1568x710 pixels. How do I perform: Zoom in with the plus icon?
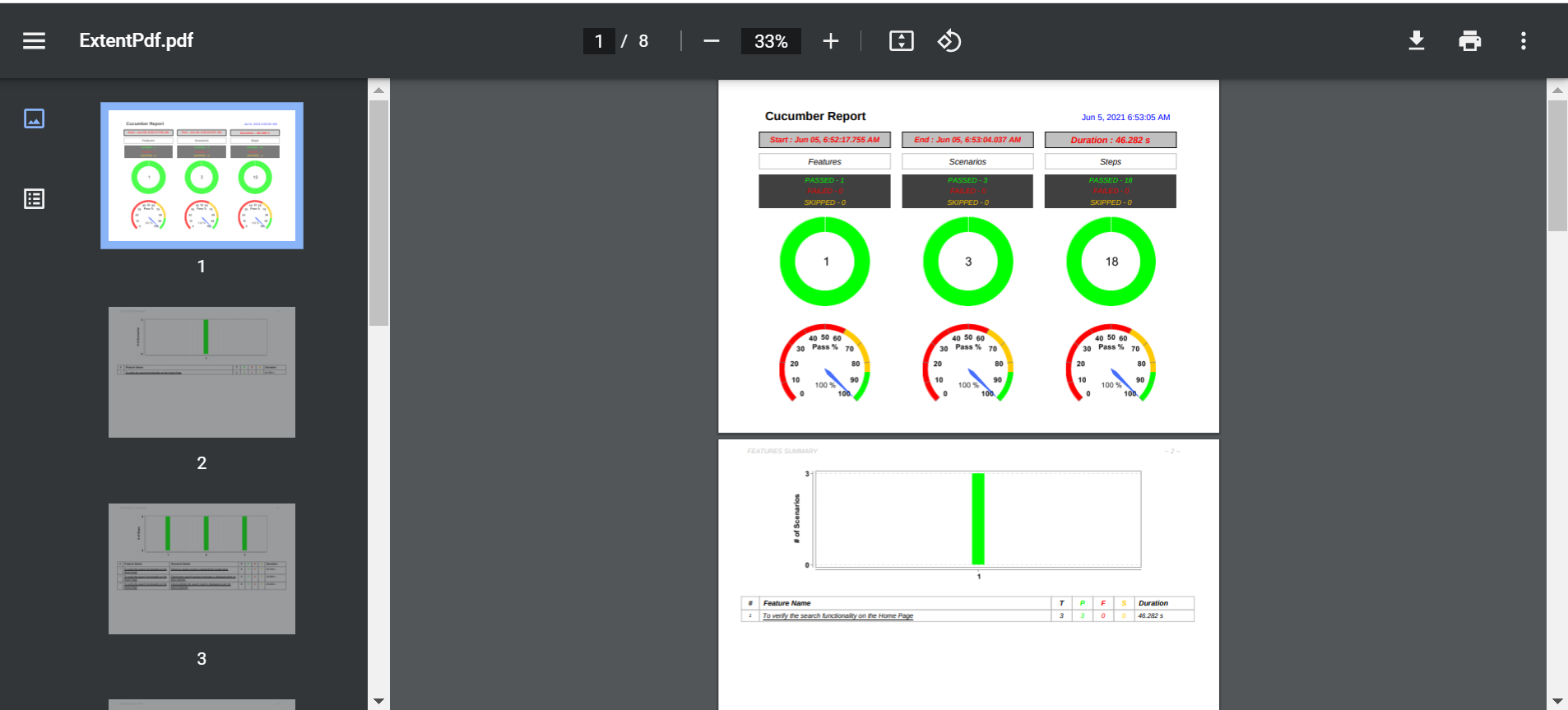click(831, 41)
